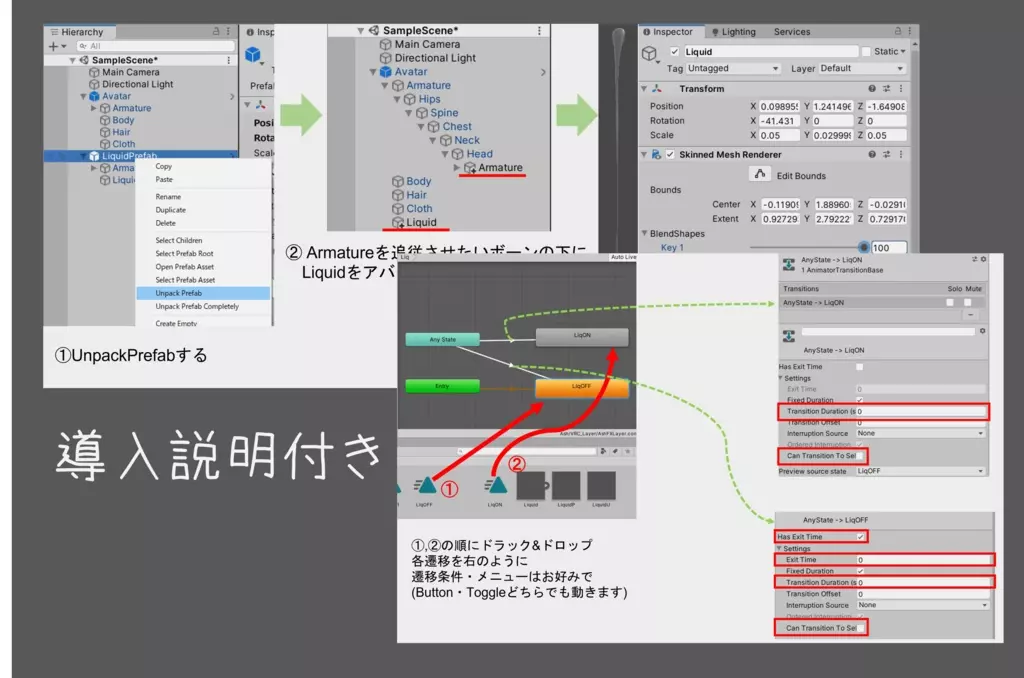Click the Skinned Mesh Renderer component icon
The height and width of the screenshot is (678, 1024).
click(x=656, y=154)
